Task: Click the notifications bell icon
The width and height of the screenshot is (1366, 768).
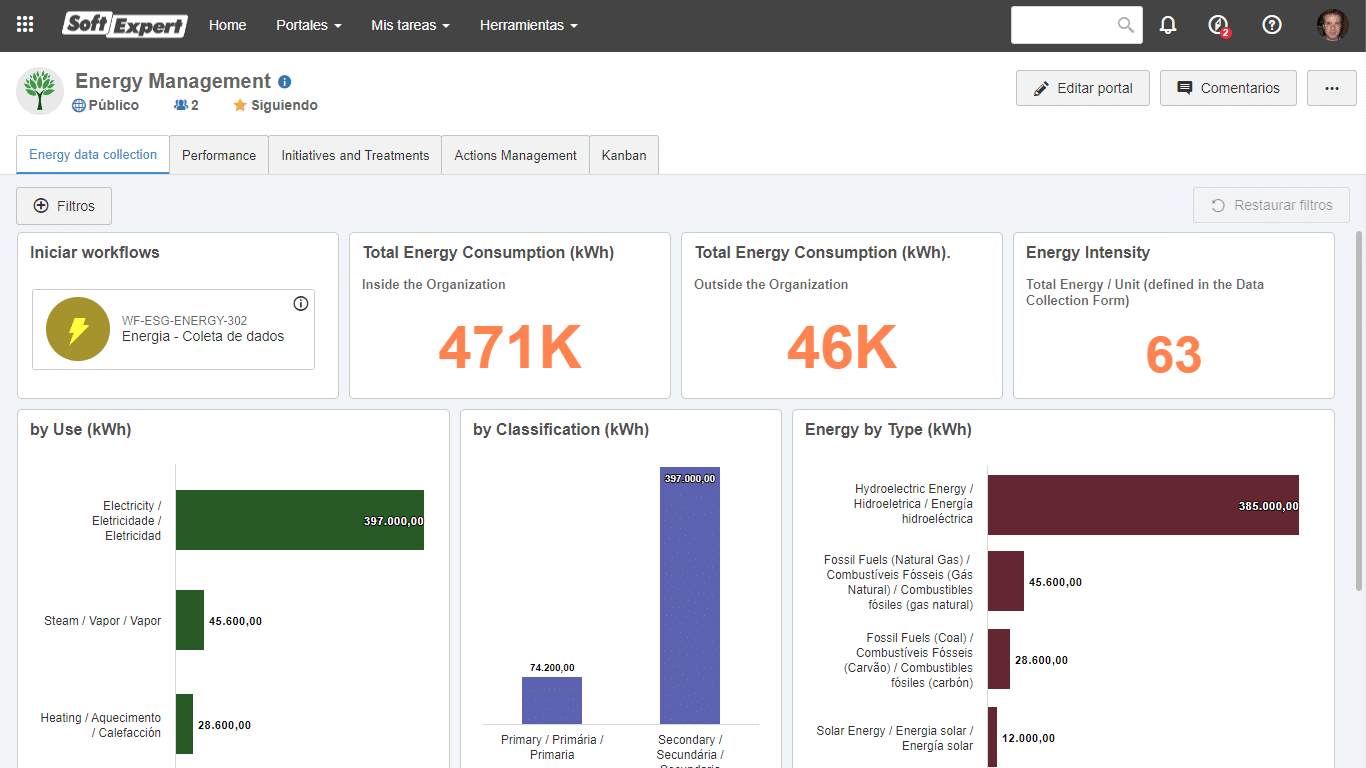Action: click(x=1168, y=25)
